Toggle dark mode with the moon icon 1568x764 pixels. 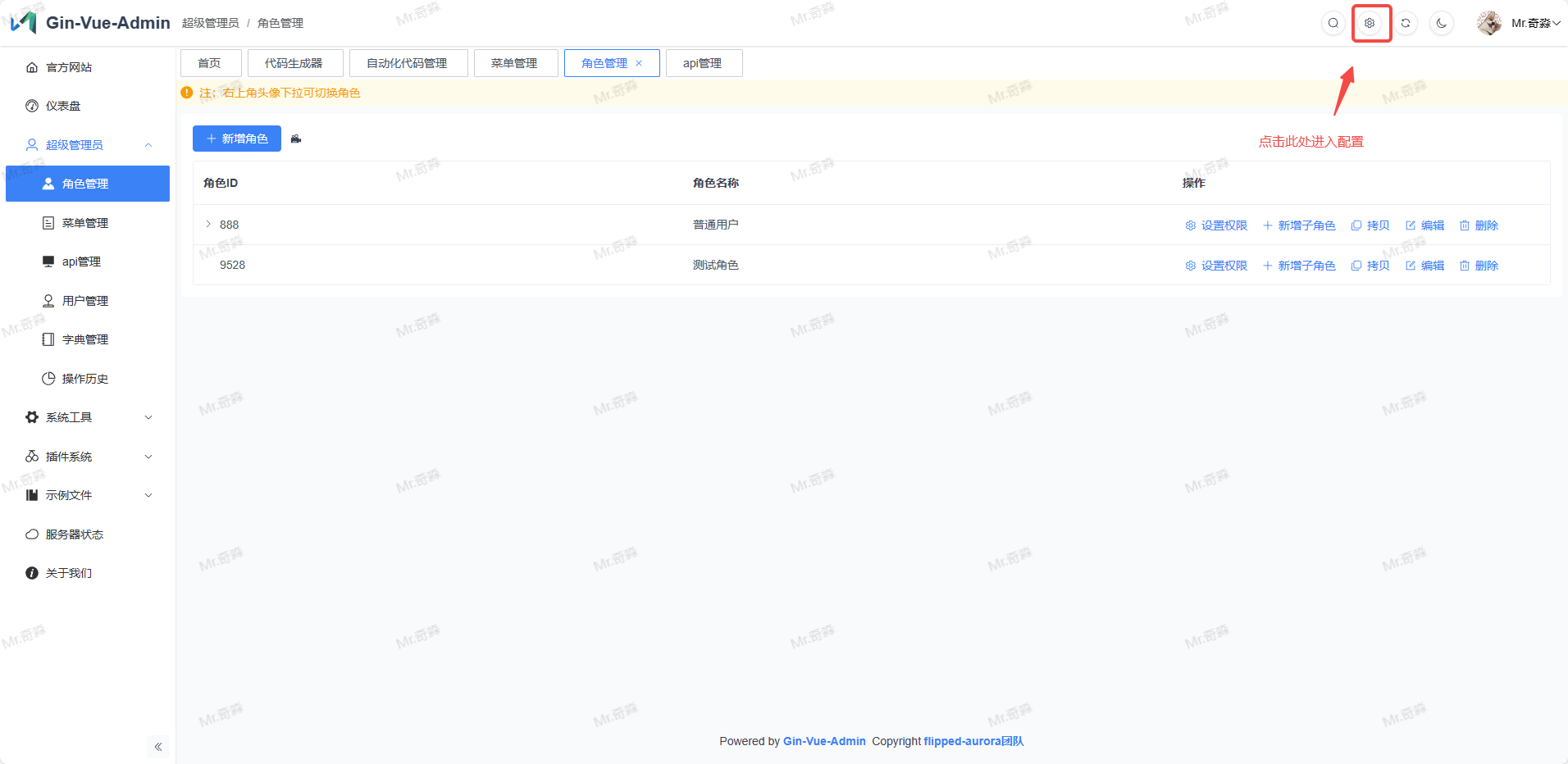click(x=1441, y=23)
